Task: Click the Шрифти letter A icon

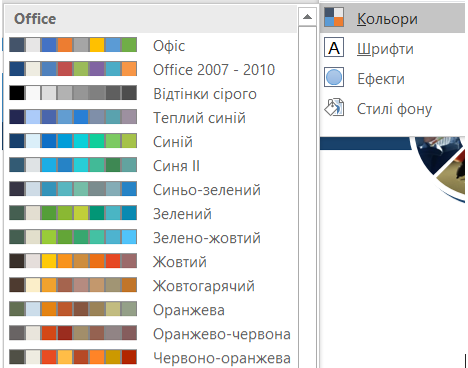Action: (334, 48)
